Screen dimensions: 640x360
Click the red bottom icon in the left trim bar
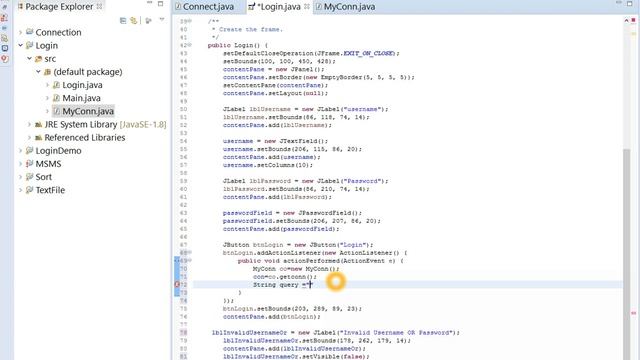[4, 59]
